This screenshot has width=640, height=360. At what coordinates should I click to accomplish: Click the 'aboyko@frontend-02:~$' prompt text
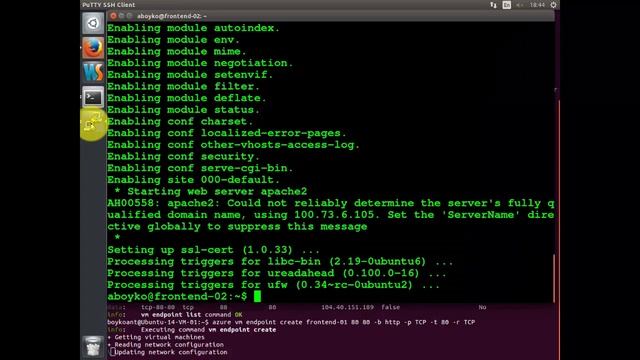click(x=177, y=297)
